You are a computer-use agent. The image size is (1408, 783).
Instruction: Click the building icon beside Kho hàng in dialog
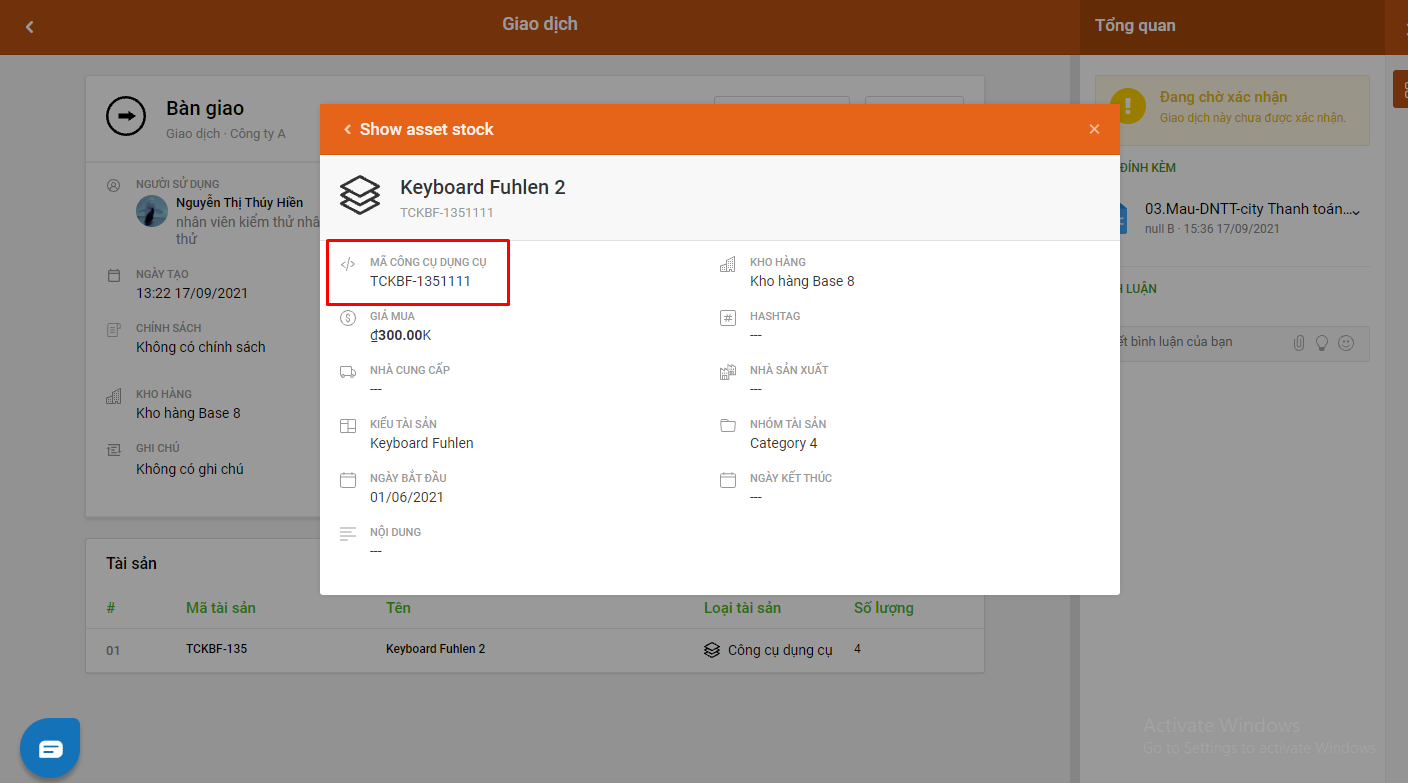point(728,264)
